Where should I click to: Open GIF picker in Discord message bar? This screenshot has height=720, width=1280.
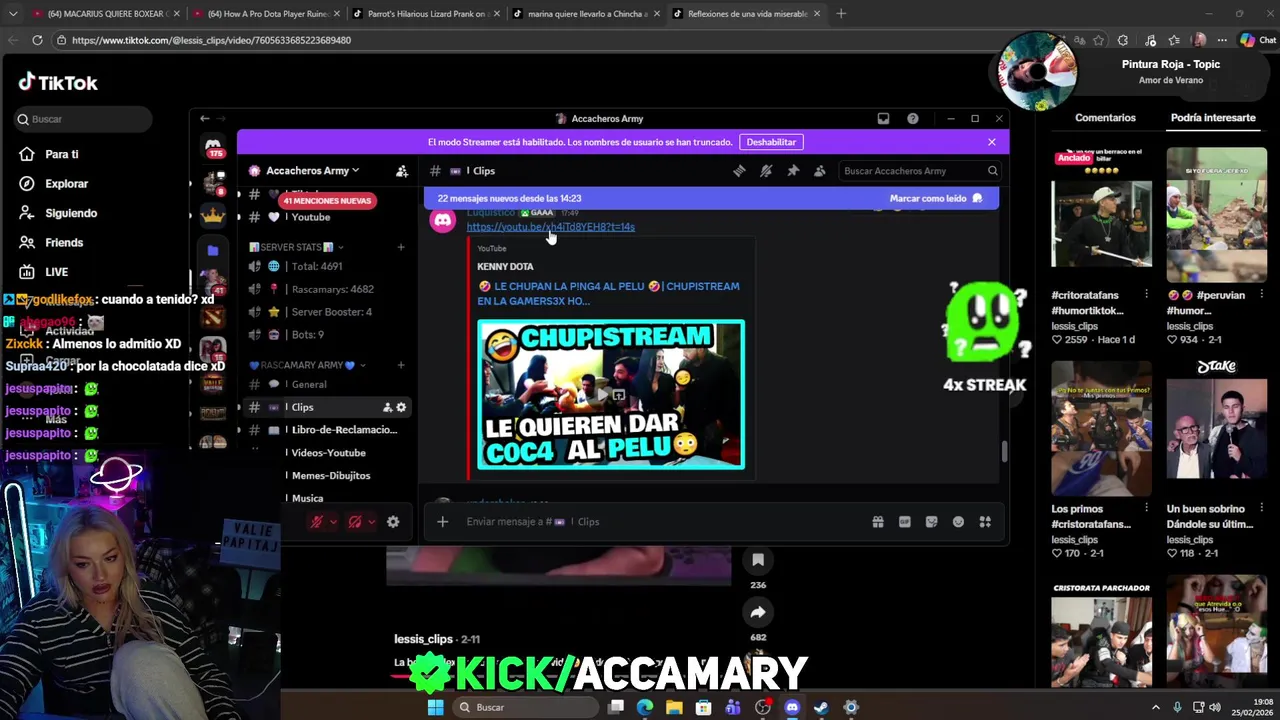(905, 522)
